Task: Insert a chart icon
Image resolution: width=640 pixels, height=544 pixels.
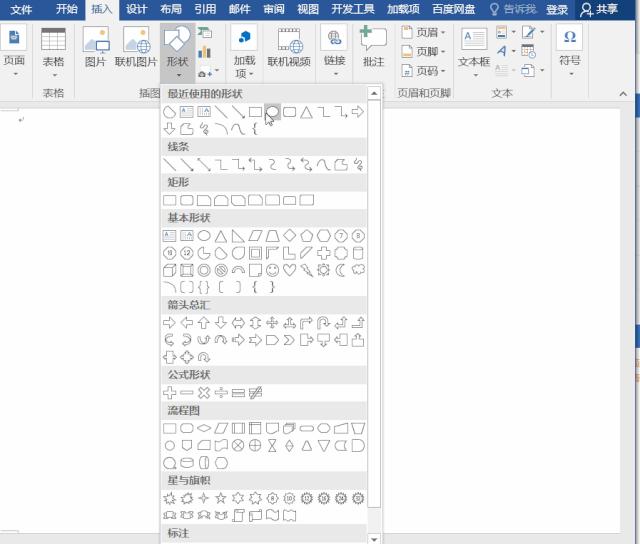Action: [x=204, y=52]
